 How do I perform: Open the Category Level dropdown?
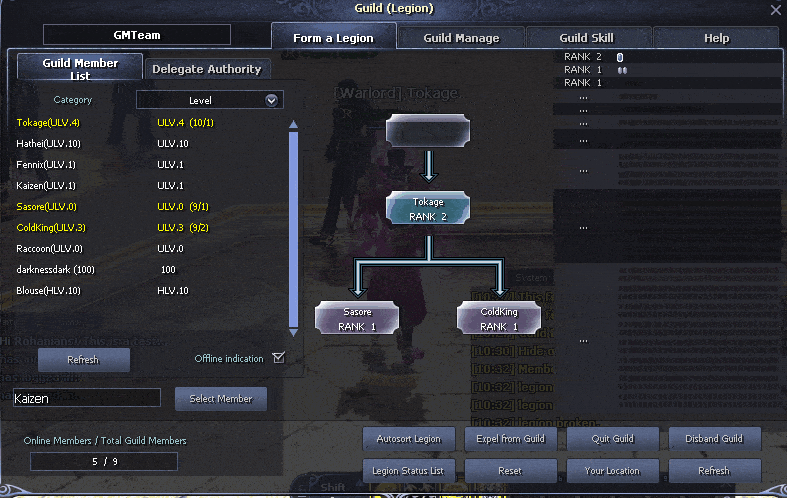click(210, 100)
